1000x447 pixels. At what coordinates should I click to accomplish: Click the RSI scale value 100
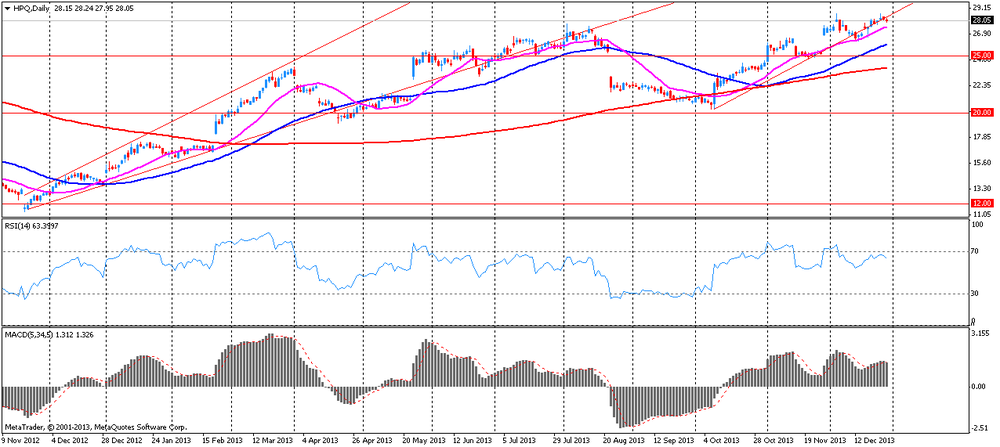976,226
